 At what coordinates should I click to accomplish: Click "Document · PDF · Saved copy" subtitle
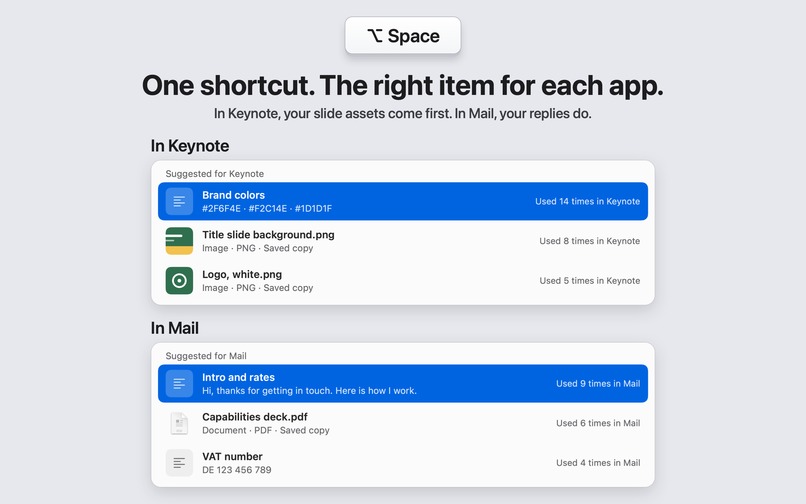click(265, 430)
